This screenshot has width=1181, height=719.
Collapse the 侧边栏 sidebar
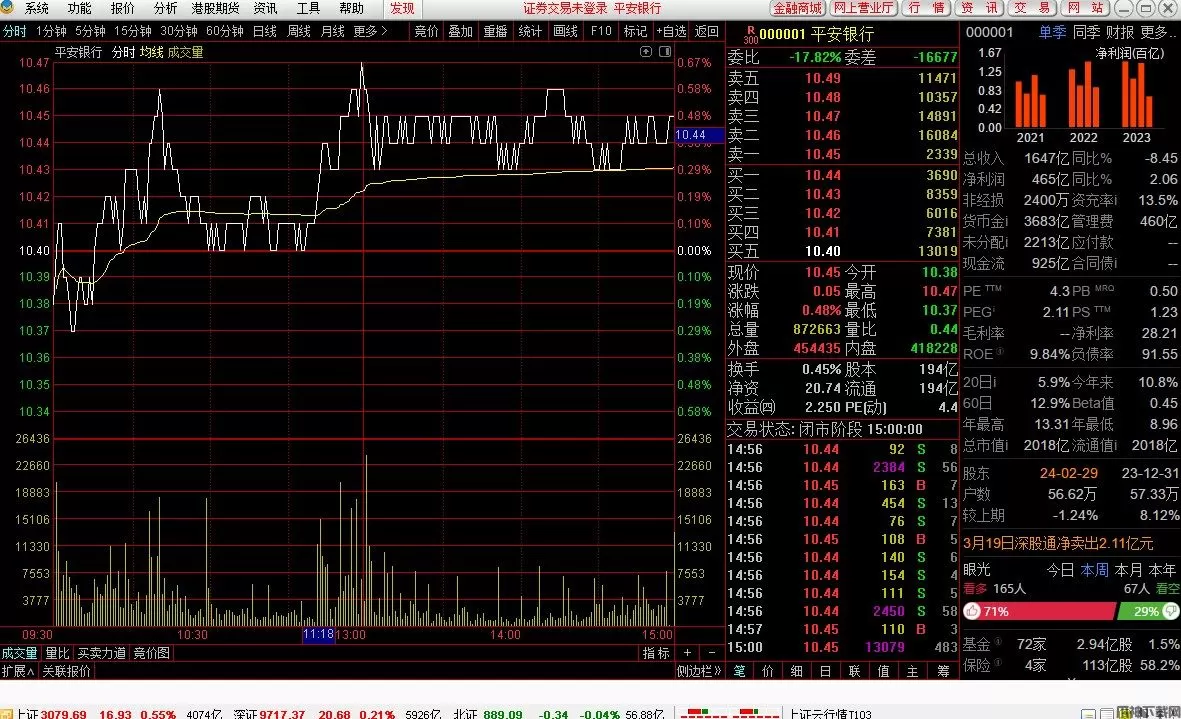(x=700, y=671)
